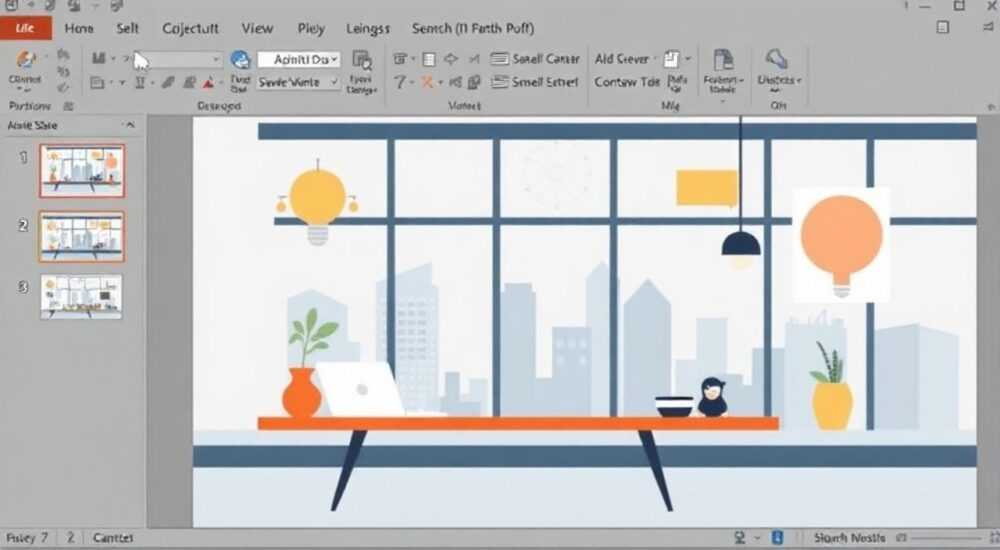Click the blue globe icon in the ribbon

pyautogui.click(x=240, y=59)
